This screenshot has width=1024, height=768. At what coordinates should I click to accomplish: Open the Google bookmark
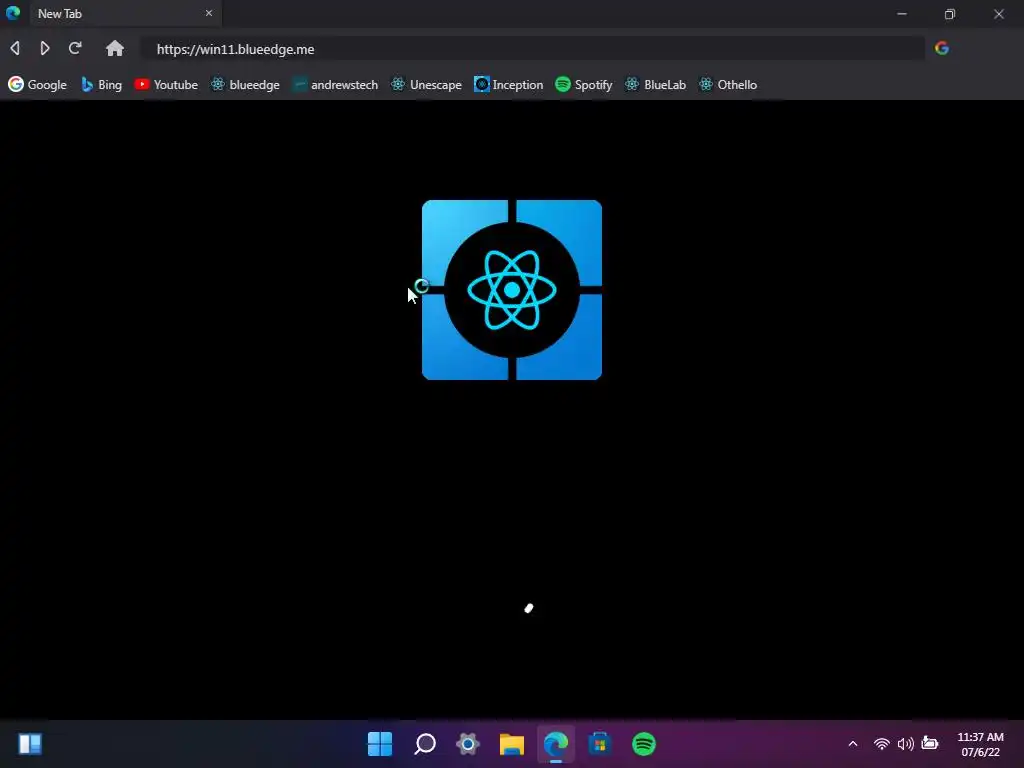pos(37,84)
